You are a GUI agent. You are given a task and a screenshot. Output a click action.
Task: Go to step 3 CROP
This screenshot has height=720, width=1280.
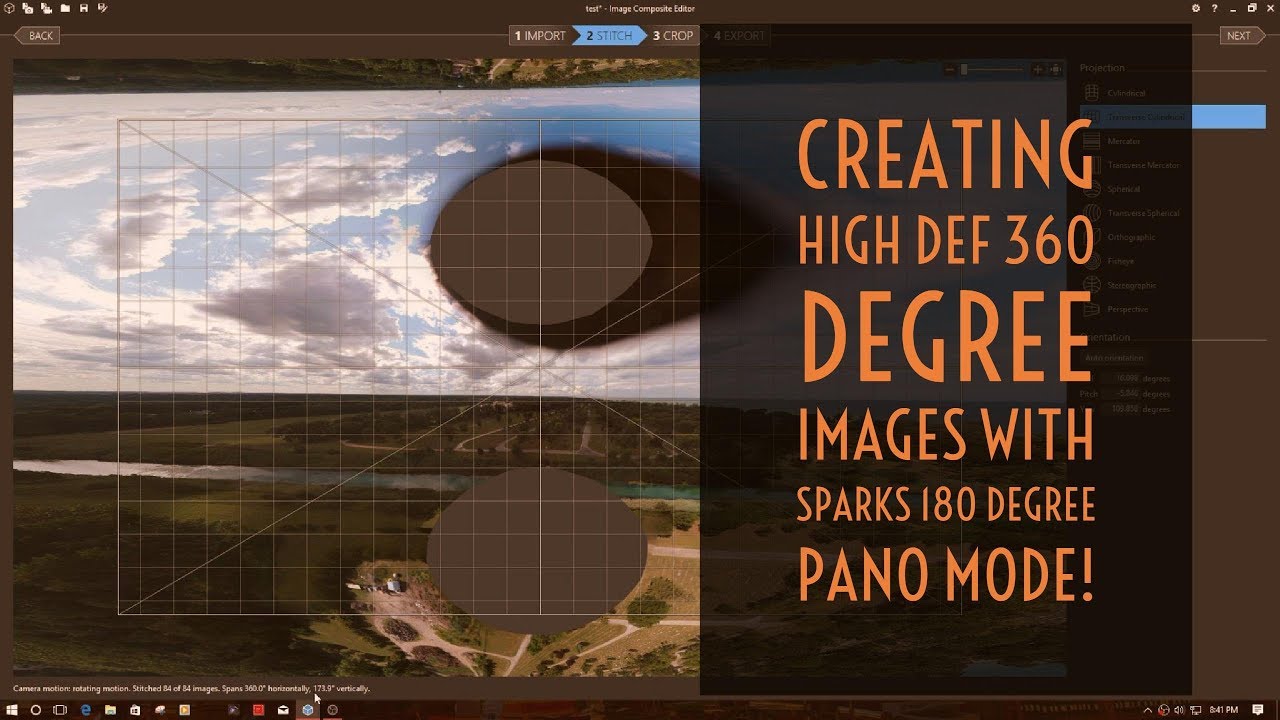point(673,36)
